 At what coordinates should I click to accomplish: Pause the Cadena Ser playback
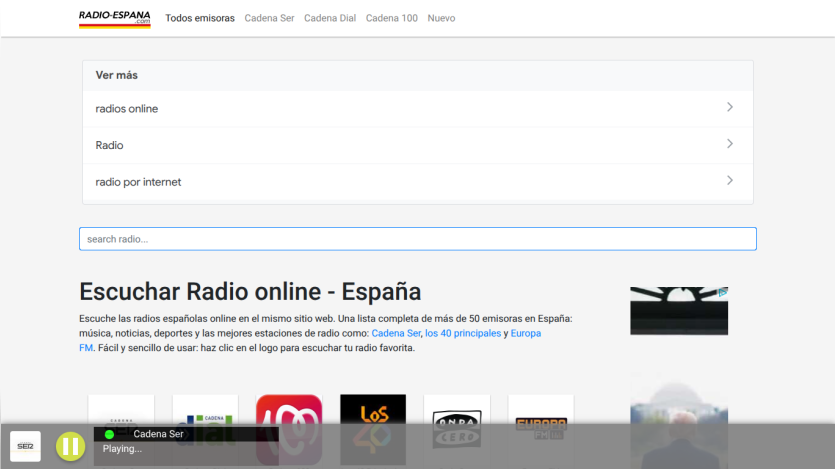point(70,446)
